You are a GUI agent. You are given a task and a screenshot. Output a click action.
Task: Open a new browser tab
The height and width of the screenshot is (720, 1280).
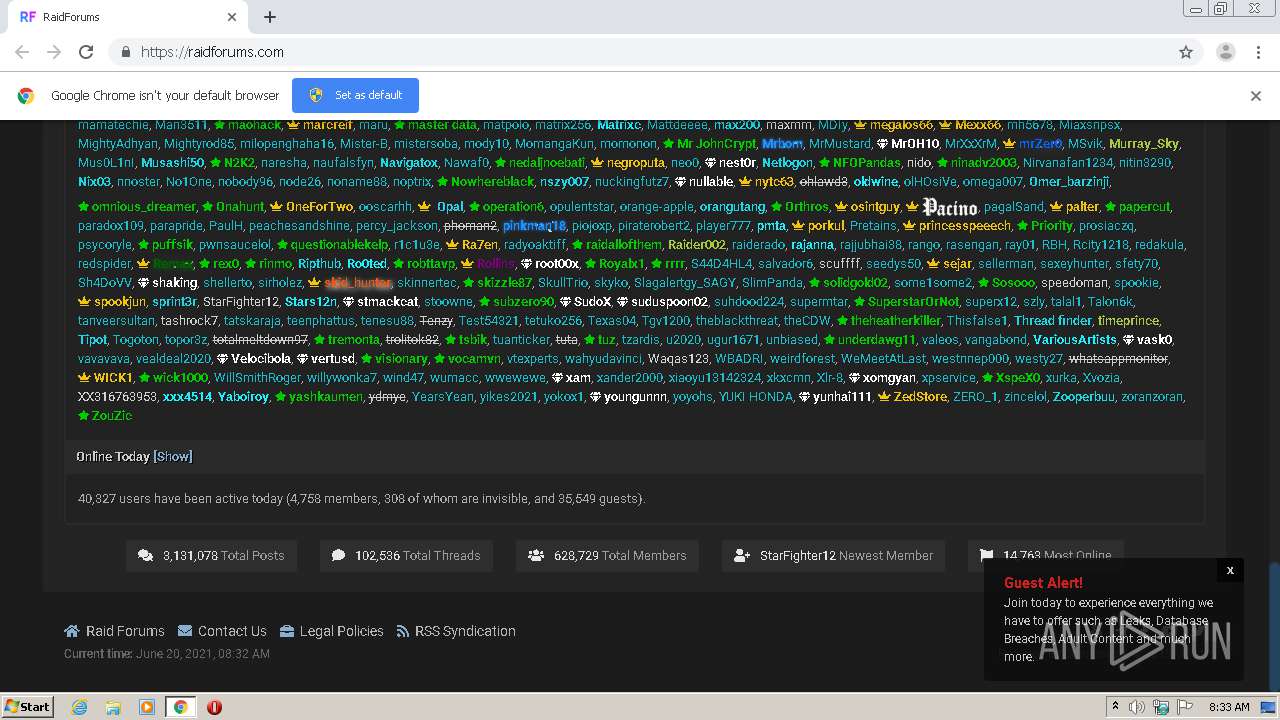point(270,17)
